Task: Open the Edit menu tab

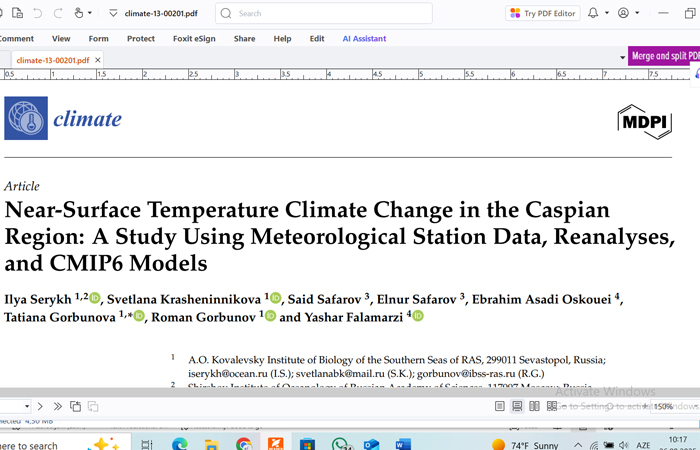Action: [x=317, y=39]
